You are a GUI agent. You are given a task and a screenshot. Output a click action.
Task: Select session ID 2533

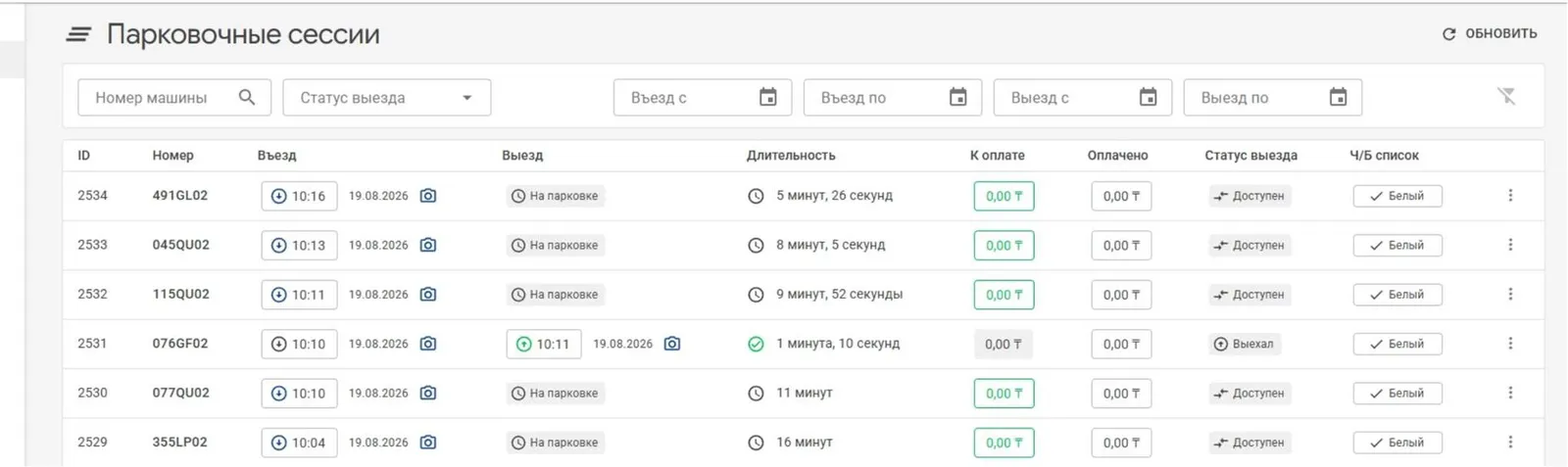pos(93,245)
